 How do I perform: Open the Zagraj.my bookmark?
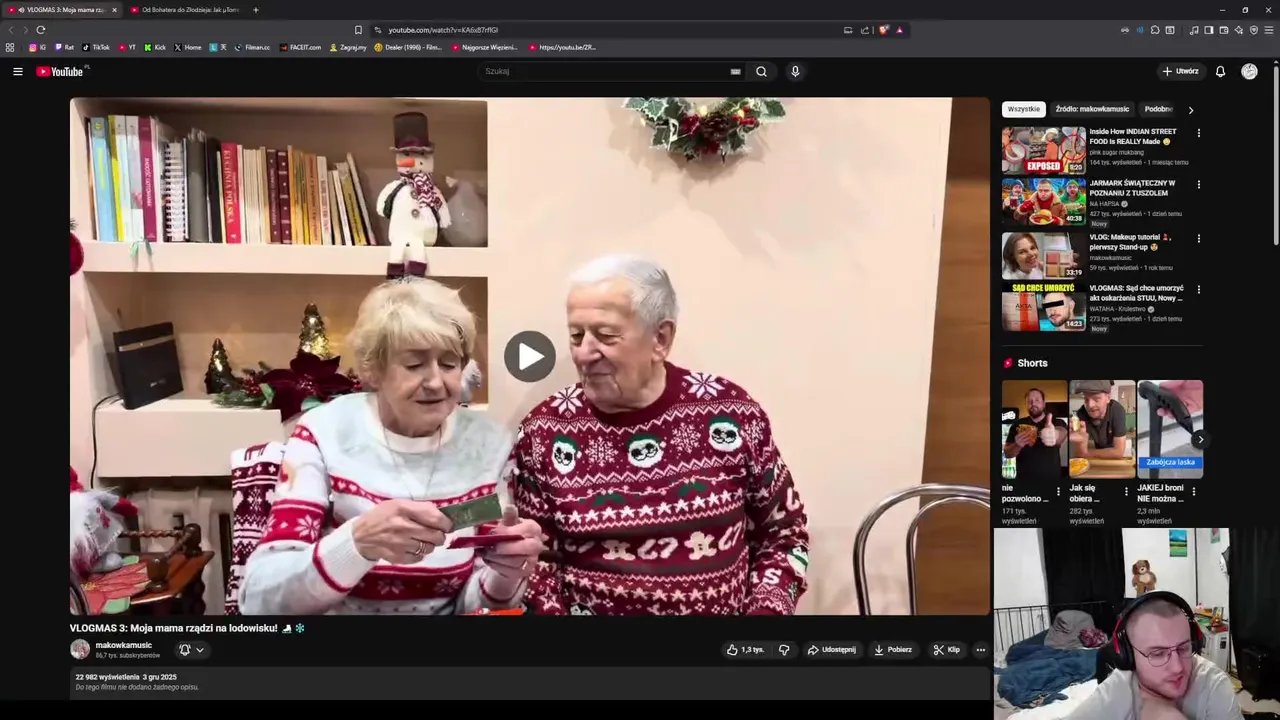point(347,47)
